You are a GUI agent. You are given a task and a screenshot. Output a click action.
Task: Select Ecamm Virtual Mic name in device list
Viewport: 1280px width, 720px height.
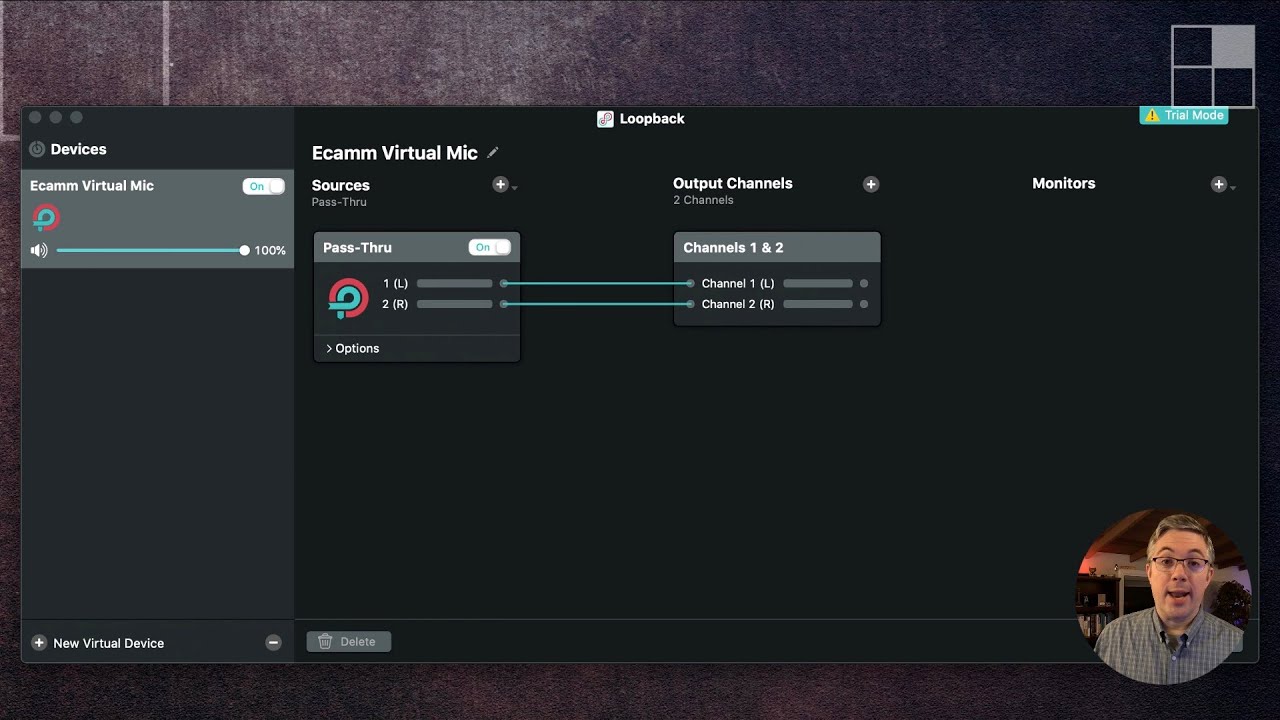point(92,186)
